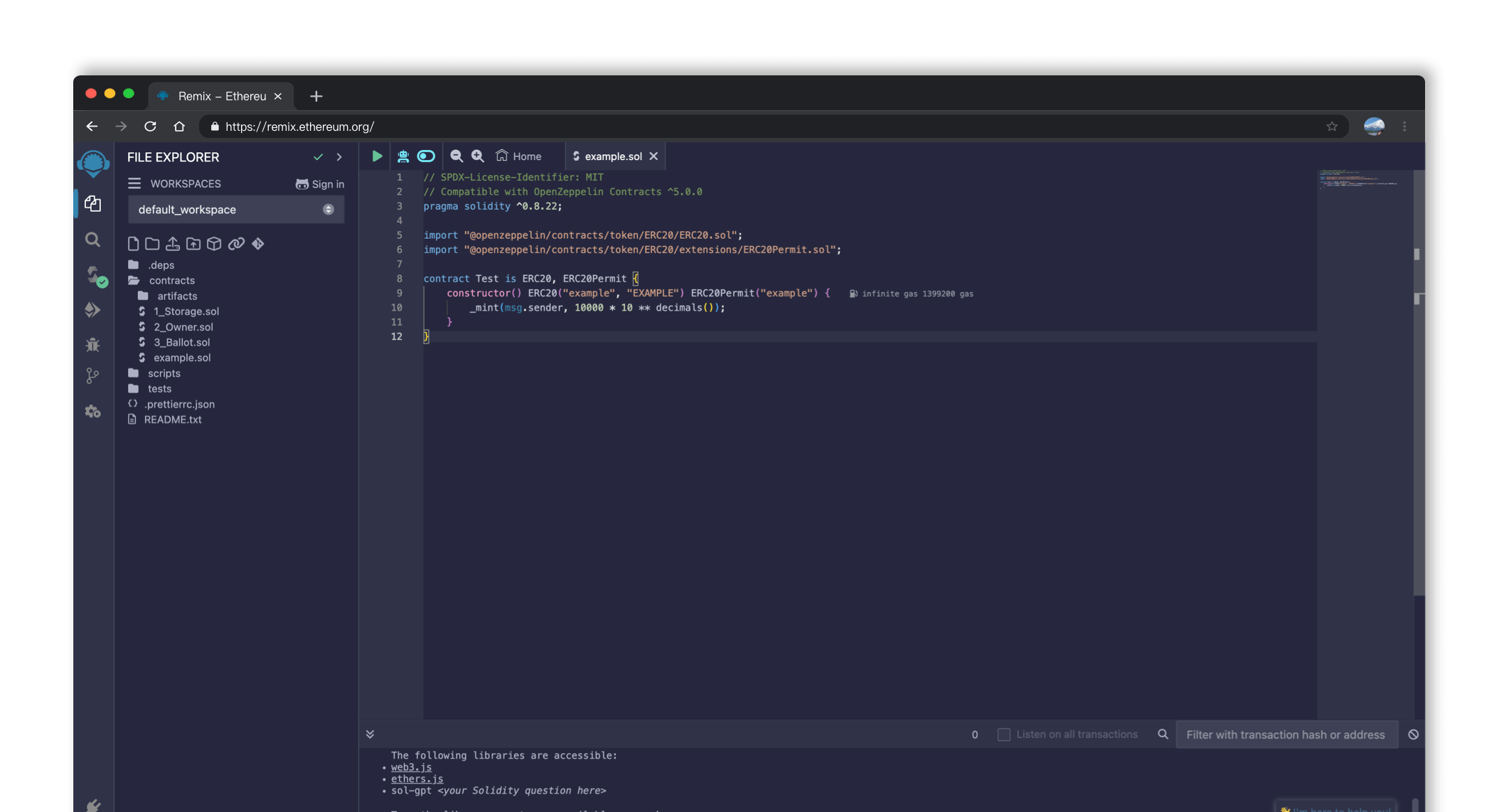Zoom in the code editor
The height and width of the screenshot is (812, 1499).
pyautogui.click(x=477, y=156)
